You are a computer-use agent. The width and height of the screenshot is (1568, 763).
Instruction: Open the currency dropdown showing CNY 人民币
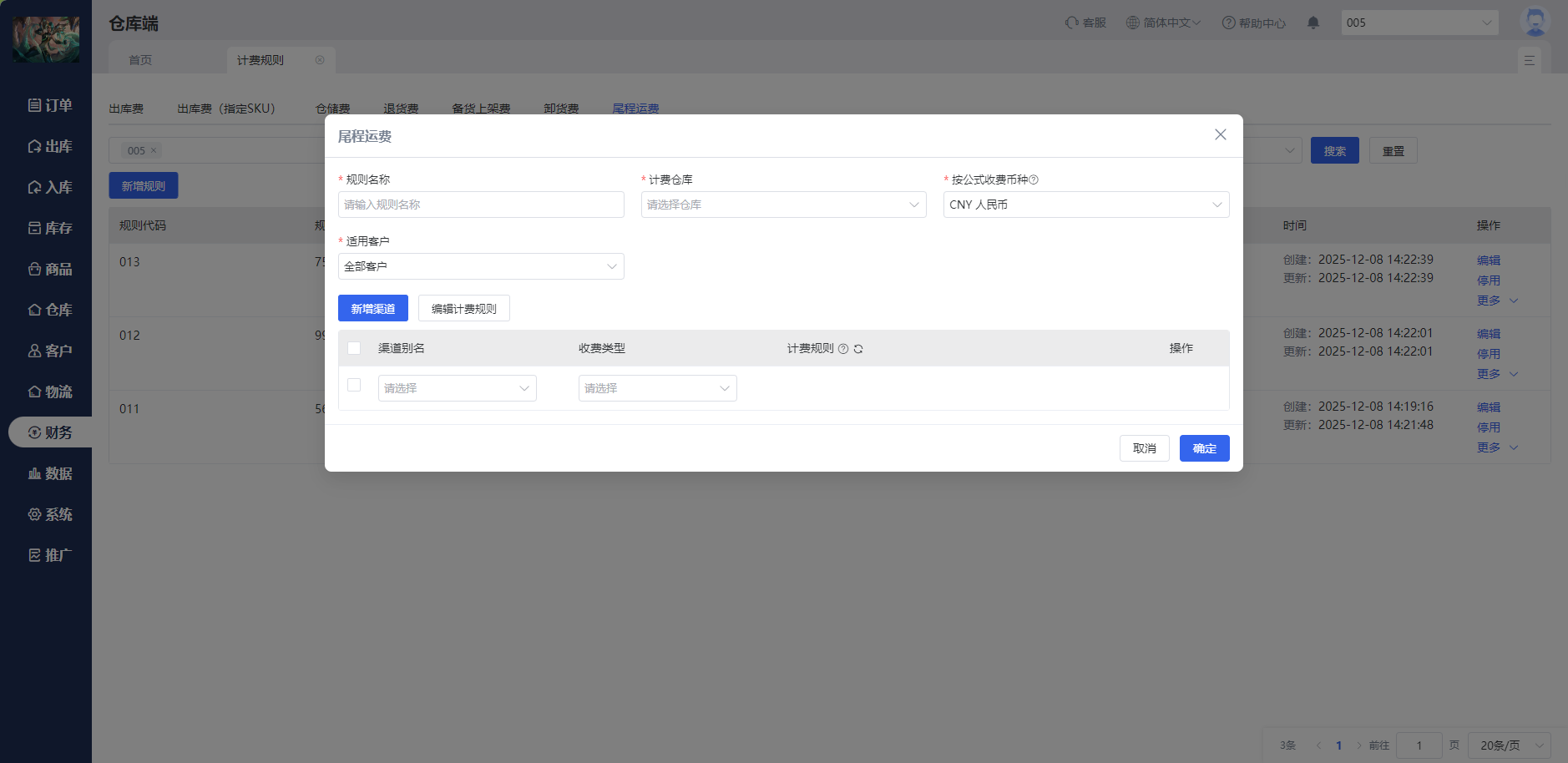(1085, 205)
